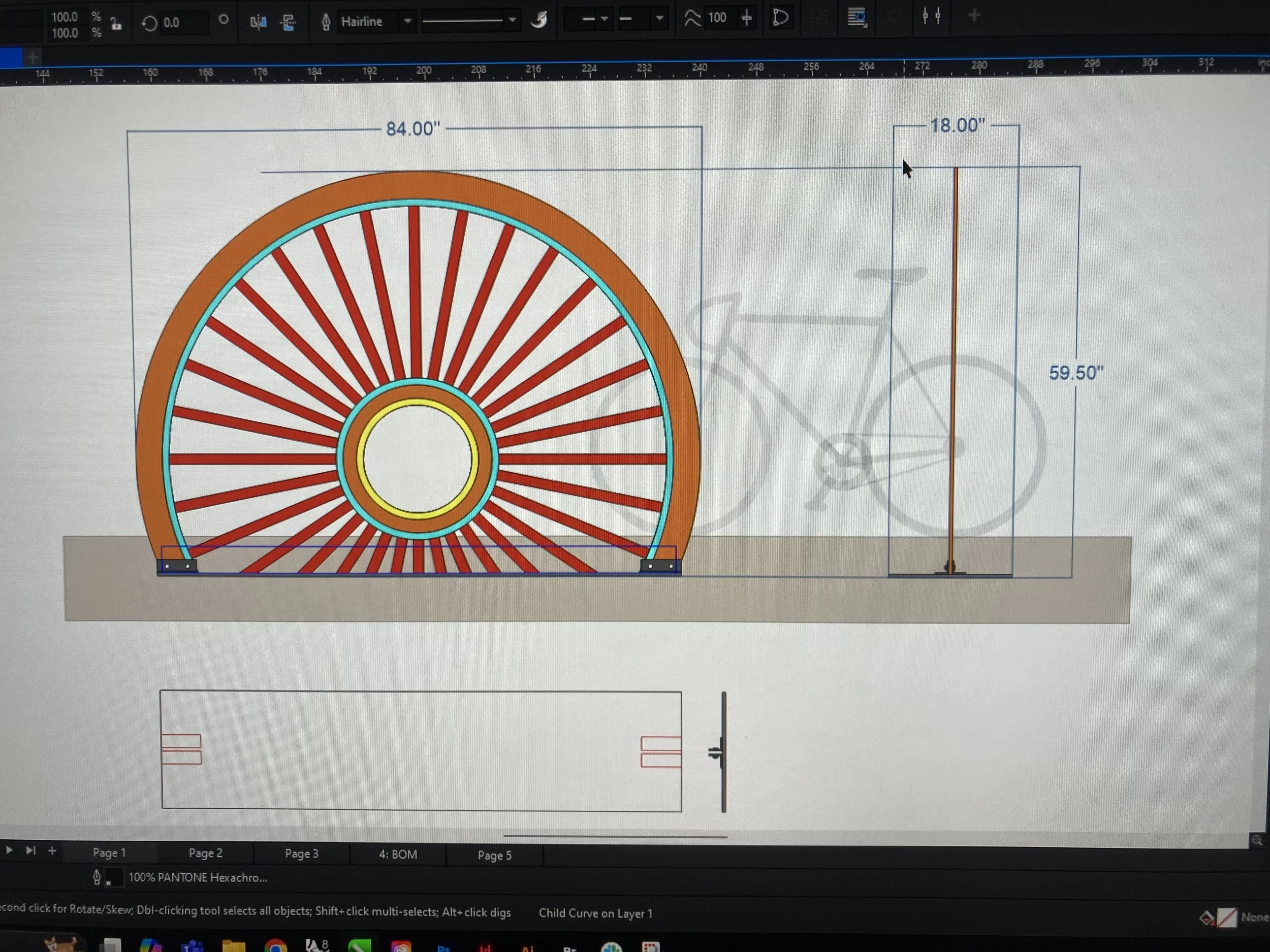This screenshot has width=1270, height=952.
Task: Click the fill None indicator swatch
Action: click(x=1226, y=917)
